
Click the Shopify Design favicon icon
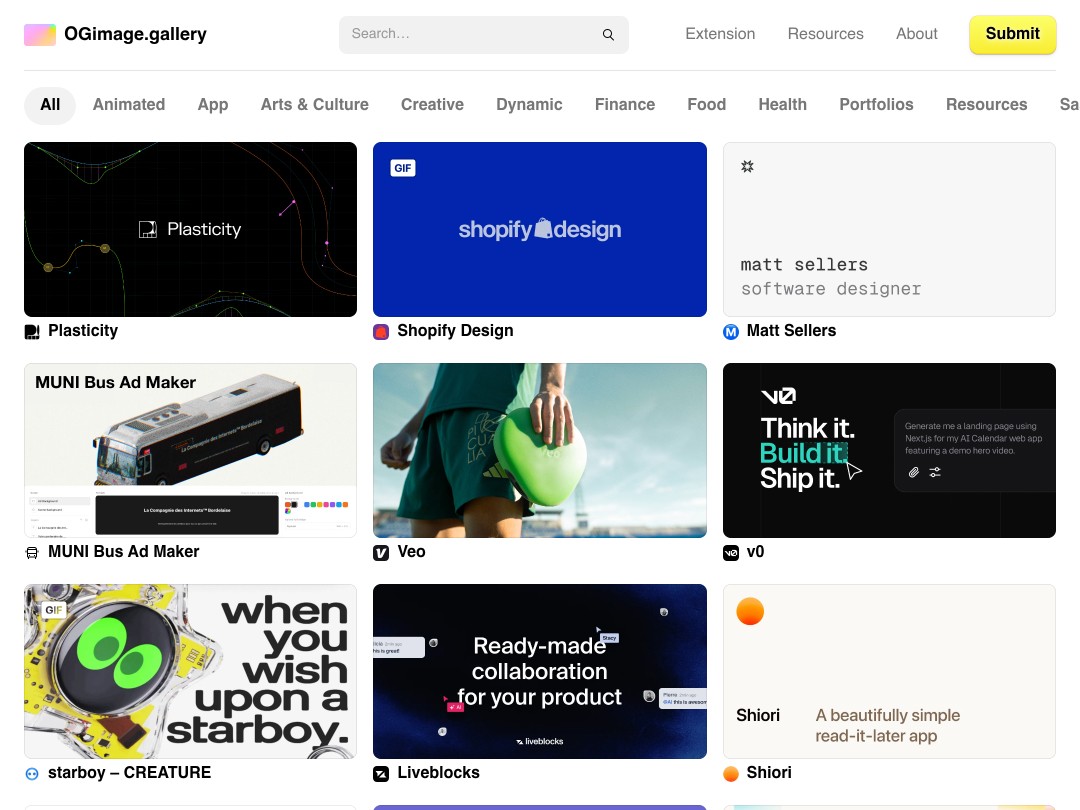coord(381,332)
